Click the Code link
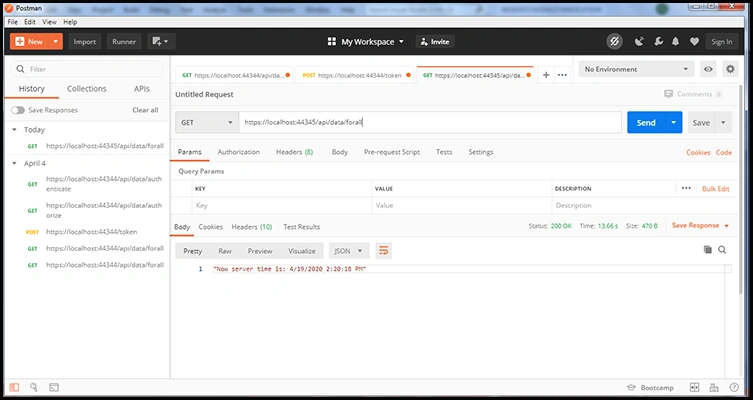Screen dimensions: 753x400 point(724,152)
